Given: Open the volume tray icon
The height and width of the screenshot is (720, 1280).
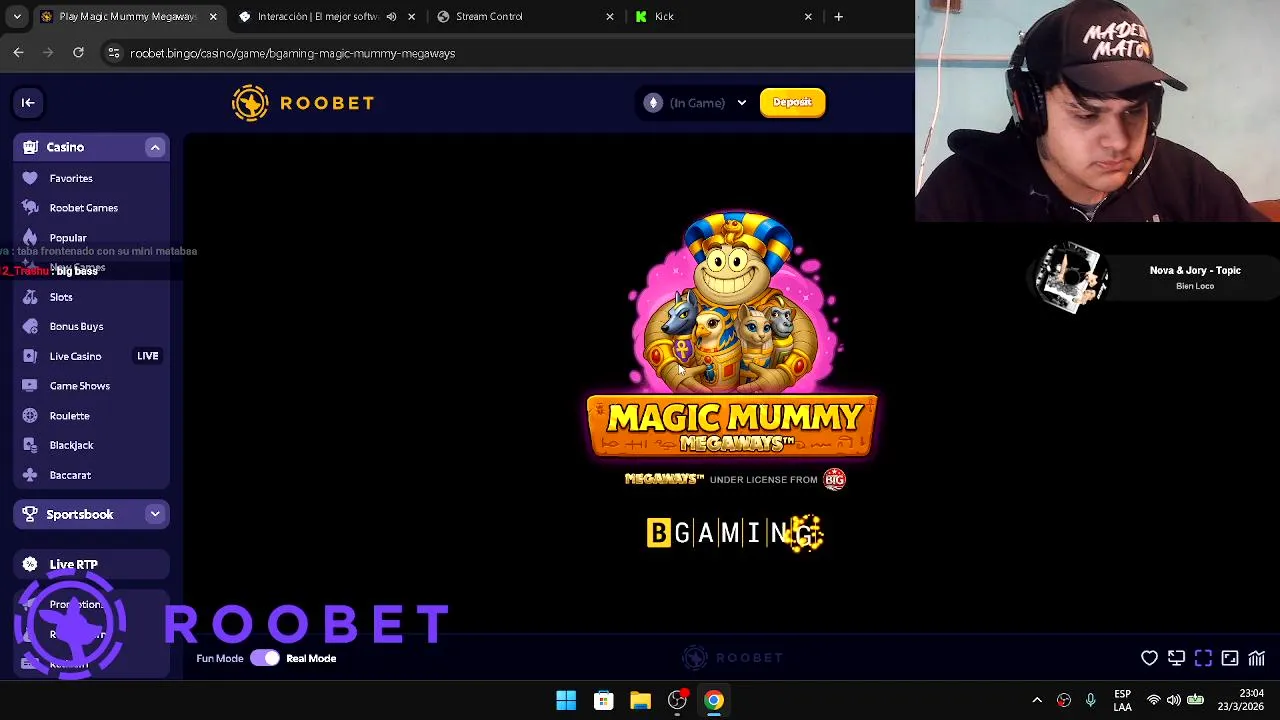Looking at the screenshot, I should tap(1174, 700).
